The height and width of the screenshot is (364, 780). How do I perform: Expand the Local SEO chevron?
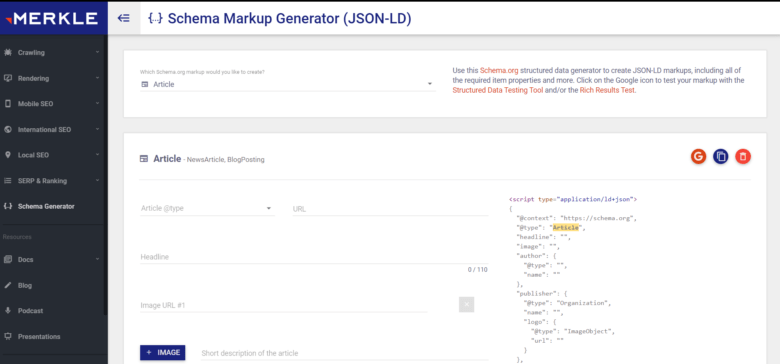click(x=98, y=155)
